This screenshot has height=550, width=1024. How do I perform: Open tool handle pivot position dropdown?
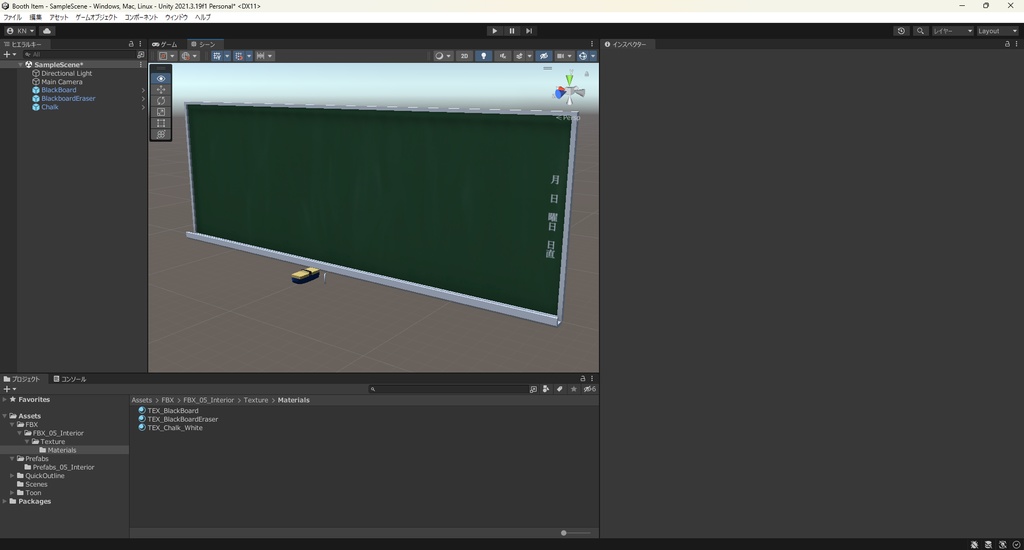click(x=167, y=56)
